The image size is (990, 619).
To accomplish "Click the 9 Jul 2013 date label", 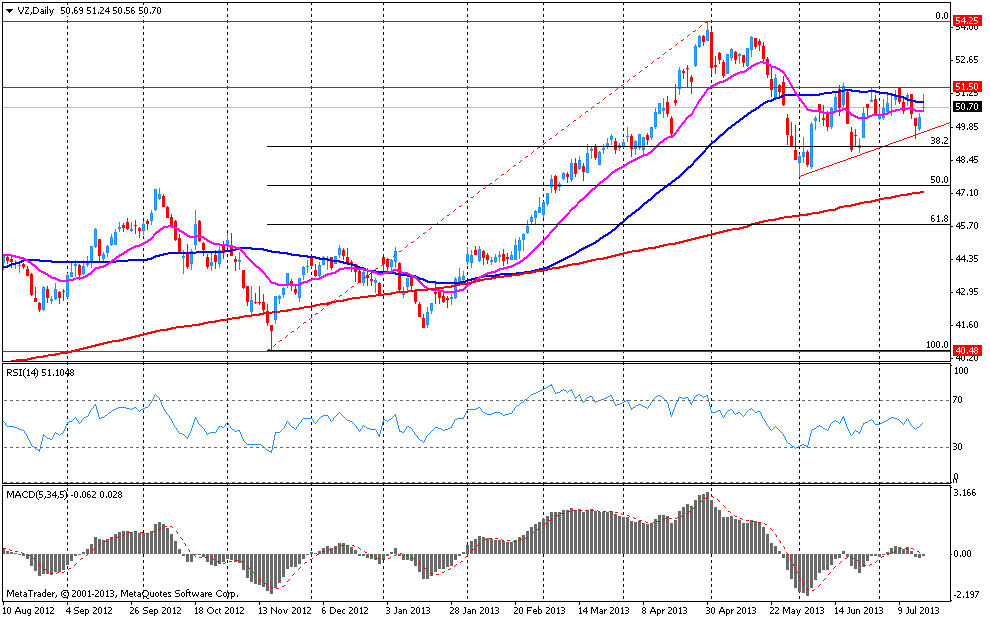I will coord(918,611).
